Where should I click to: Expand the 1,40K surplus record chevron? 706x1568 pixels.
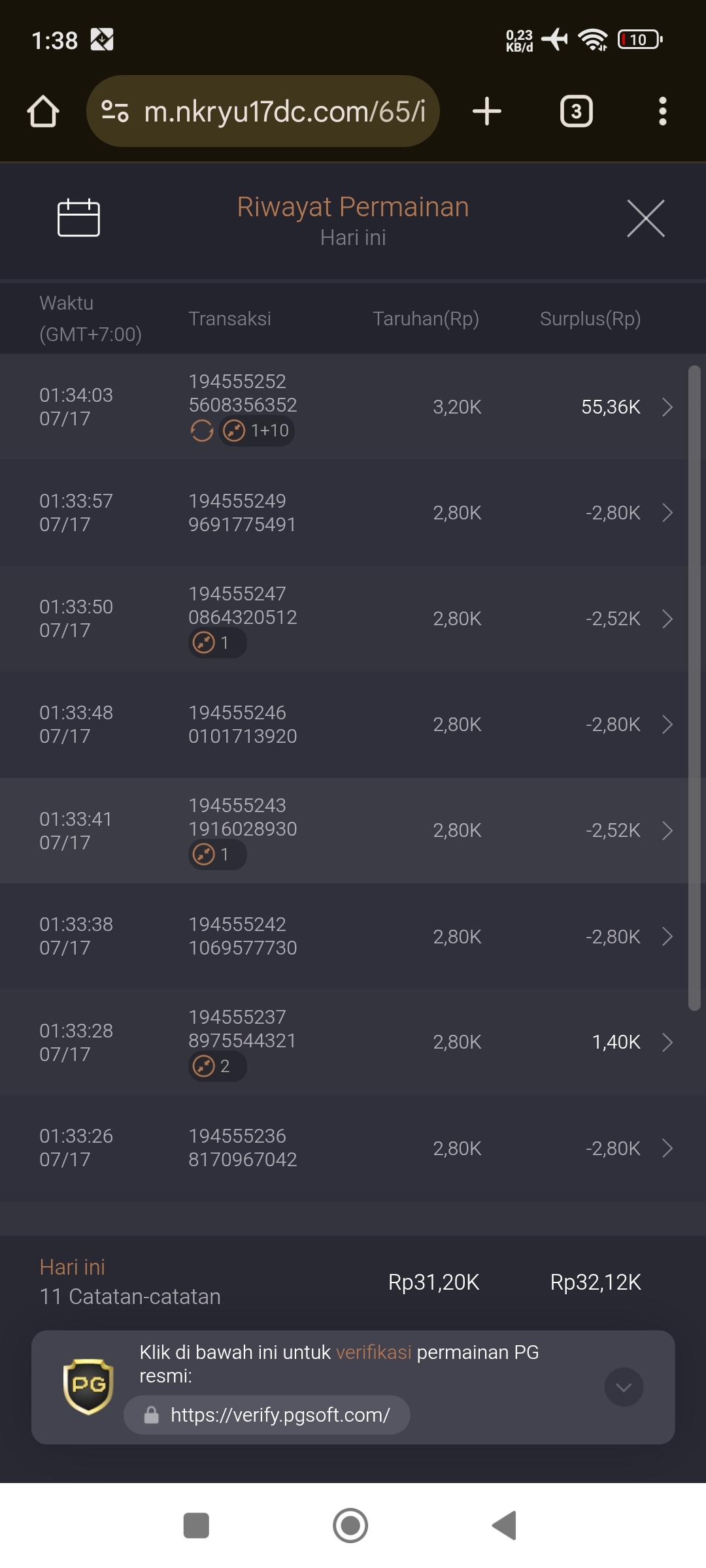tap(667, 1042)
